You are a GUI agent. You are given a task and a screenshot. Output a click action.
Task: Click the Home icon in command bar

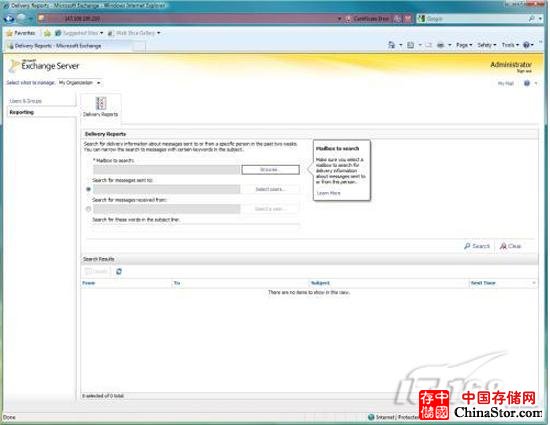tap(391, 45)
